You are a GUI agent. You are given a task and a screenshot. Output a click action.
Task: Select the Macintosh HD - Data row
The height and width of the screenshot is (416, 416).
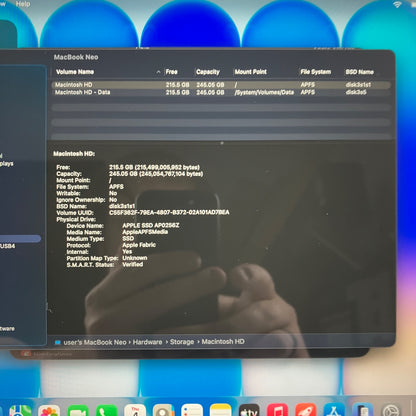tap(221, 92)
